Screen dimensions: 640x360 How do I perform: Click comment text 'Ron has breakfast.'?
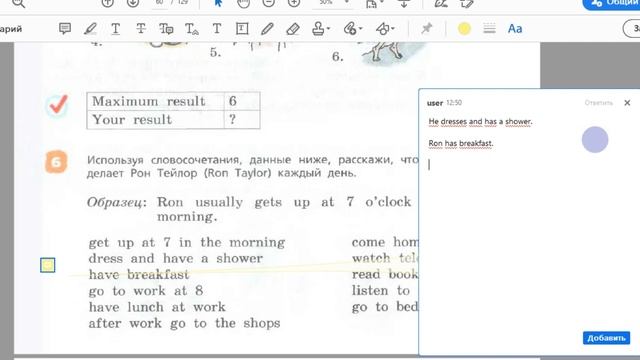(461, 143)
